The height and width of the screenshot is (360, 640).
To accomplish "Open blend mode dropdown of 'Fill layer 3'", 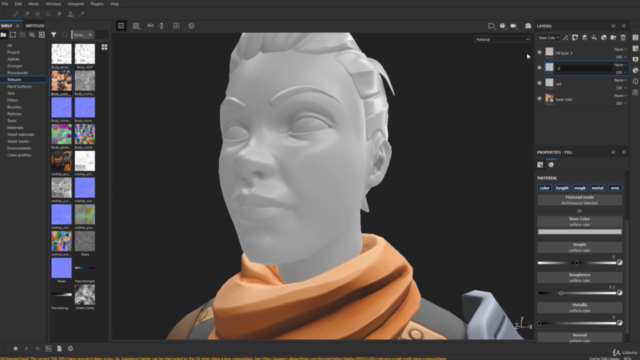I will 620,49.
